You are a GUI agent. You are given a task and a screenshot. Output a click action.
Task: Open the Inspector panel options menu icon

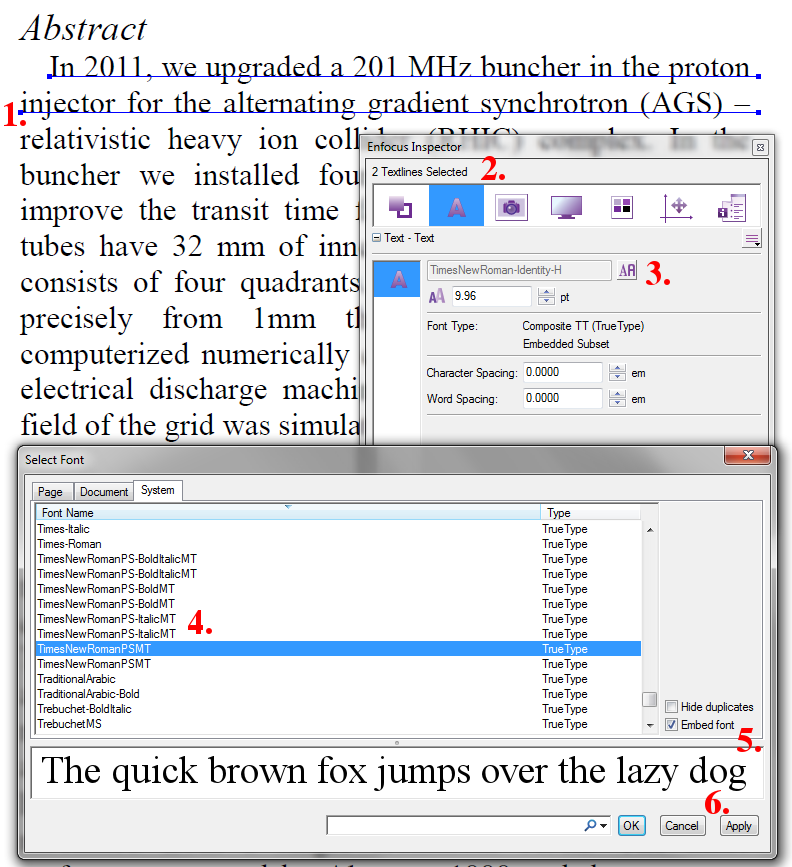pyautogui.click(x=752, y=239)
